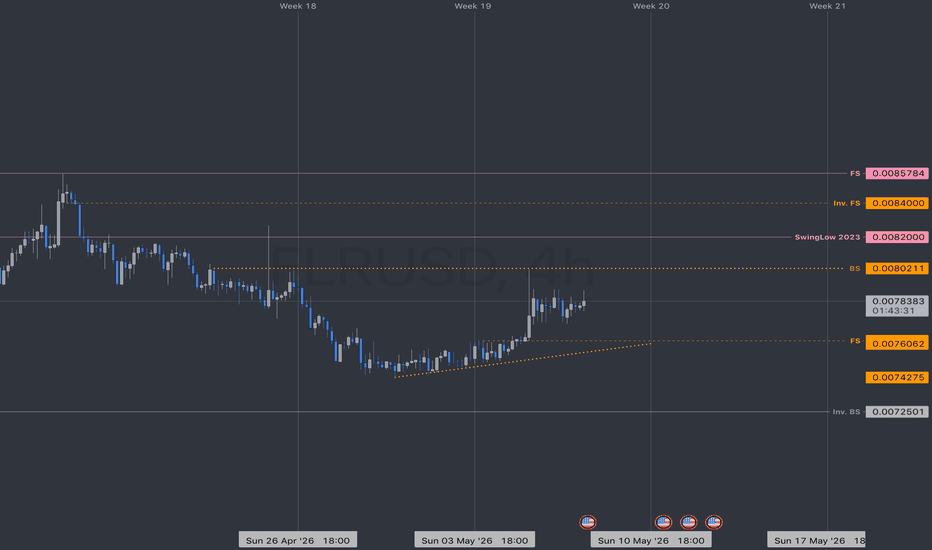Select the pink 0.0085784 price label
The image size is (932, 550).
897,174
